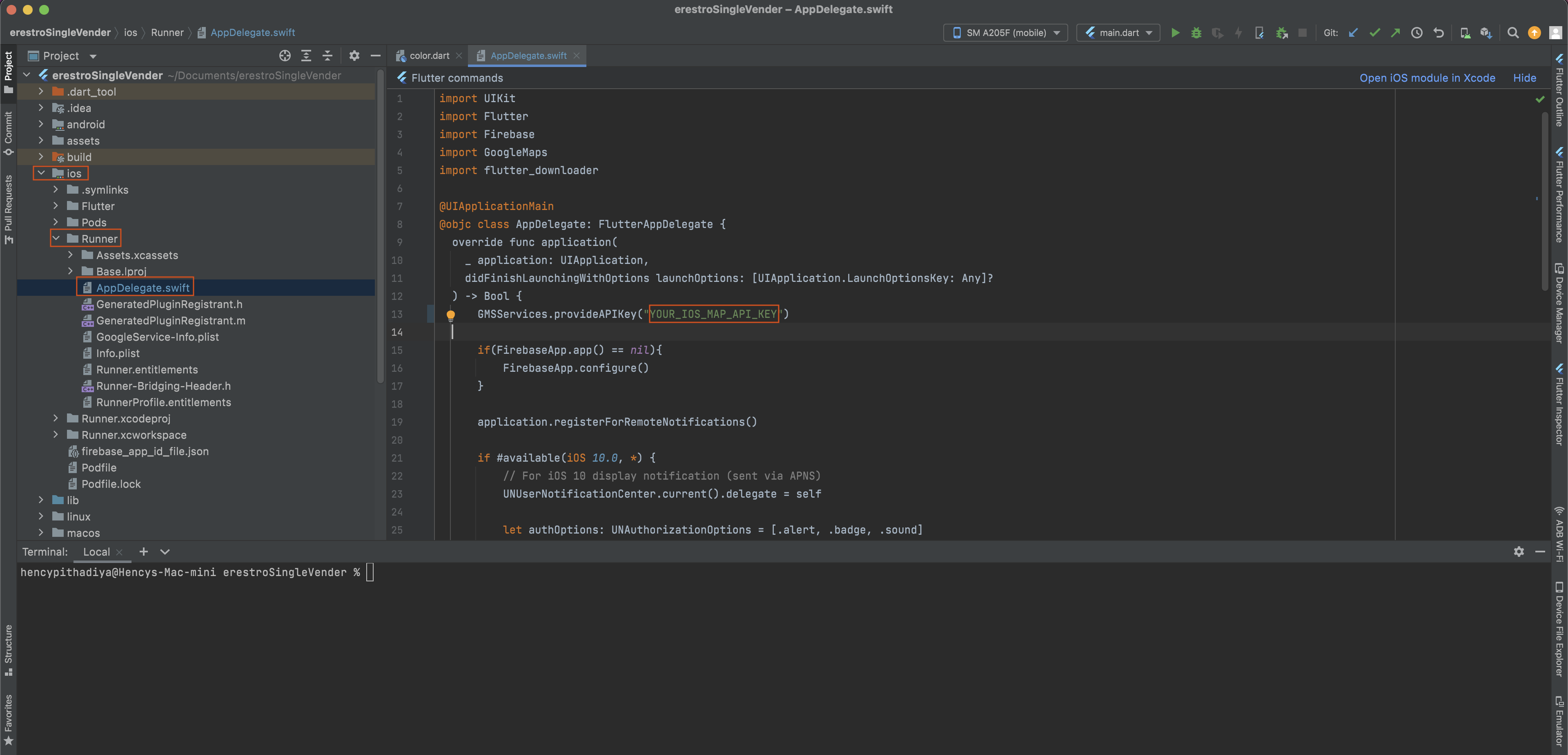Open the SM A205F device selector dropdown
This screenshot has width=1568, height=755.
pyautogui.click(x=1006, y=33)
